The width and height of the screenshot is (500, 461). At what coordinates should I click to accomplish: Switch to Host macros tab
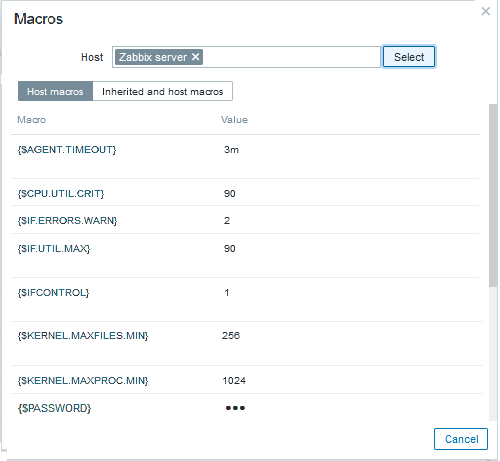[55, 91]
